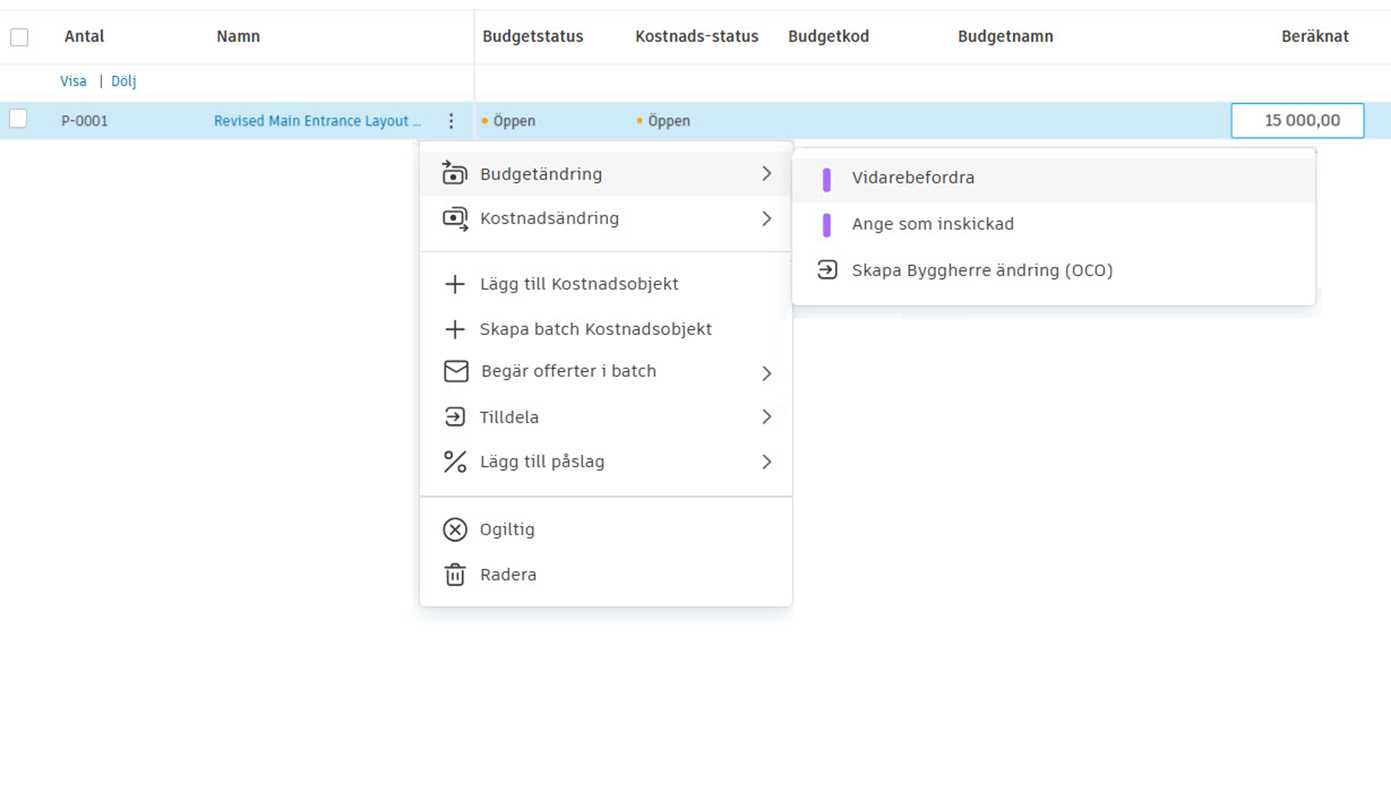Click the plus icon beside Skapa batch Kostnadsobjekt

pos(455,329)
